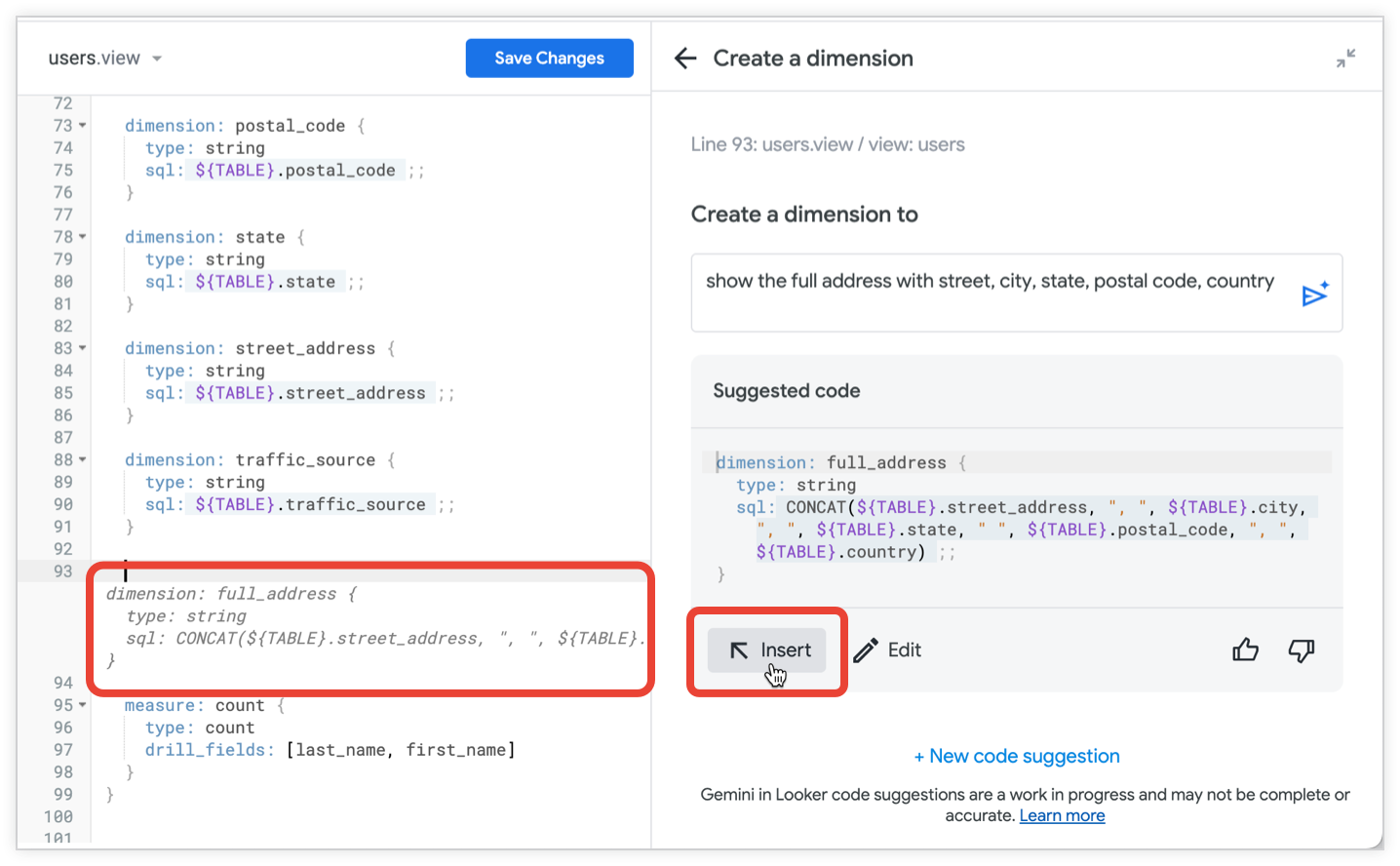Click the back arrow in the Create a dimension panel

685,58
